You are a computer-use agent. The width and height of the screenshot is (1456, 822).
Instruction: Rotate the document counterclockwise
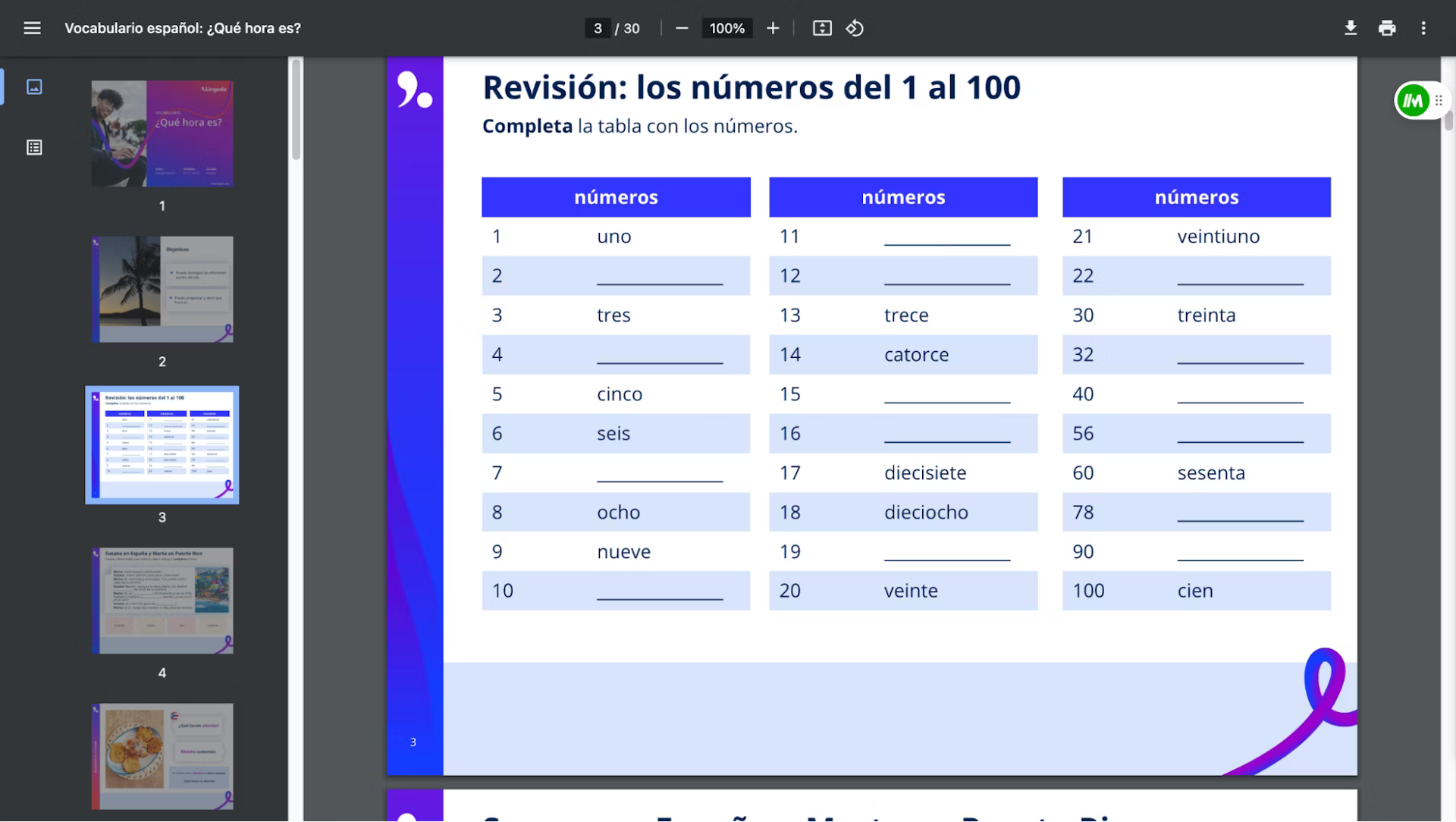pyautogui.click(x=855, y=28)
